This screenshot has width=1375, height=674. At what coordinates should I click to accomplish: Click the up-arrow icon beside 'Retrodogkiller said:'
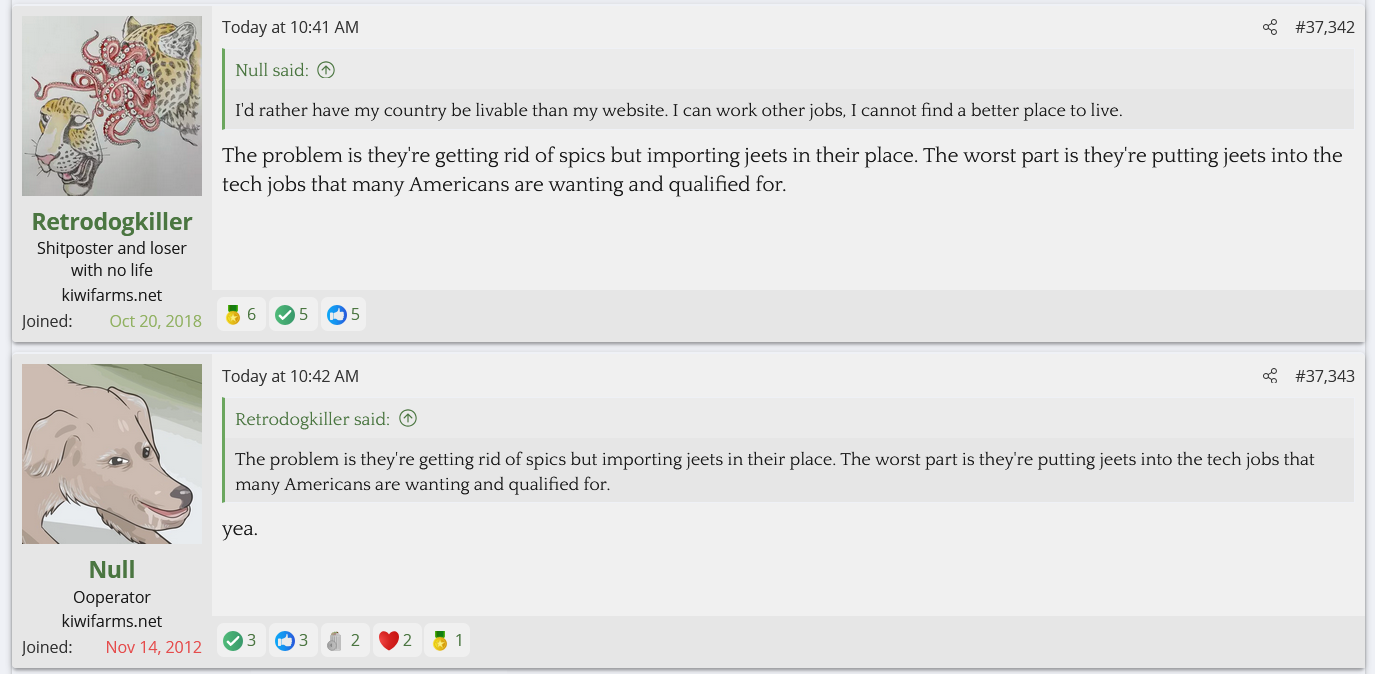click(408, 419)
